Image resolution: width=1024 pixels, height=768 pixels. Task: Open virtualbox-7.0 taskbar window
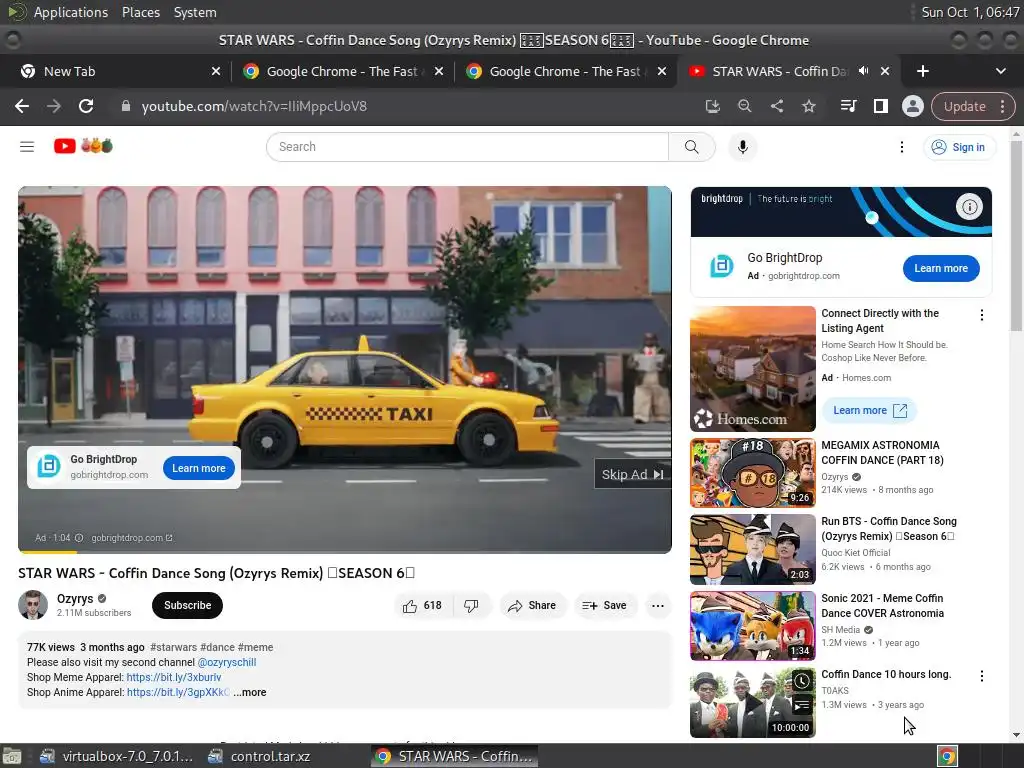116,756
